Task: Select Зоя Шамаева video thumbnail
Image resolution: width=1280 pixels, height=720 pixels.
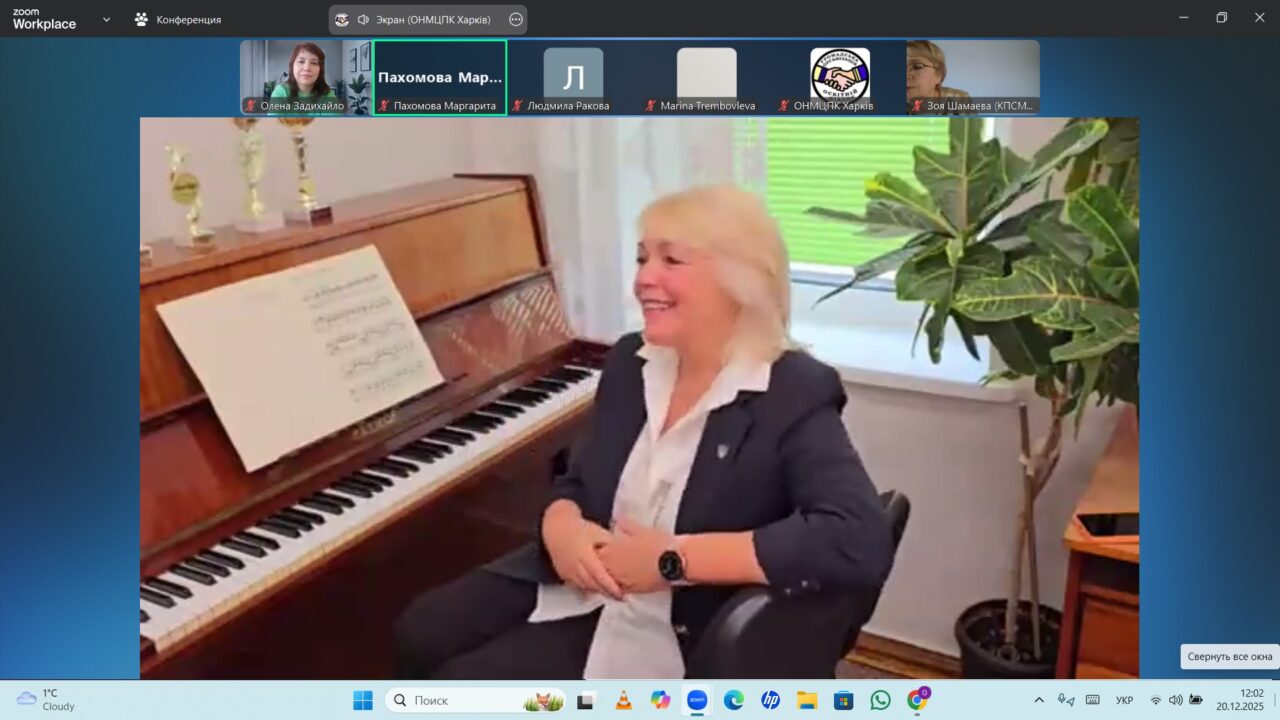Action: click(973, 77)
